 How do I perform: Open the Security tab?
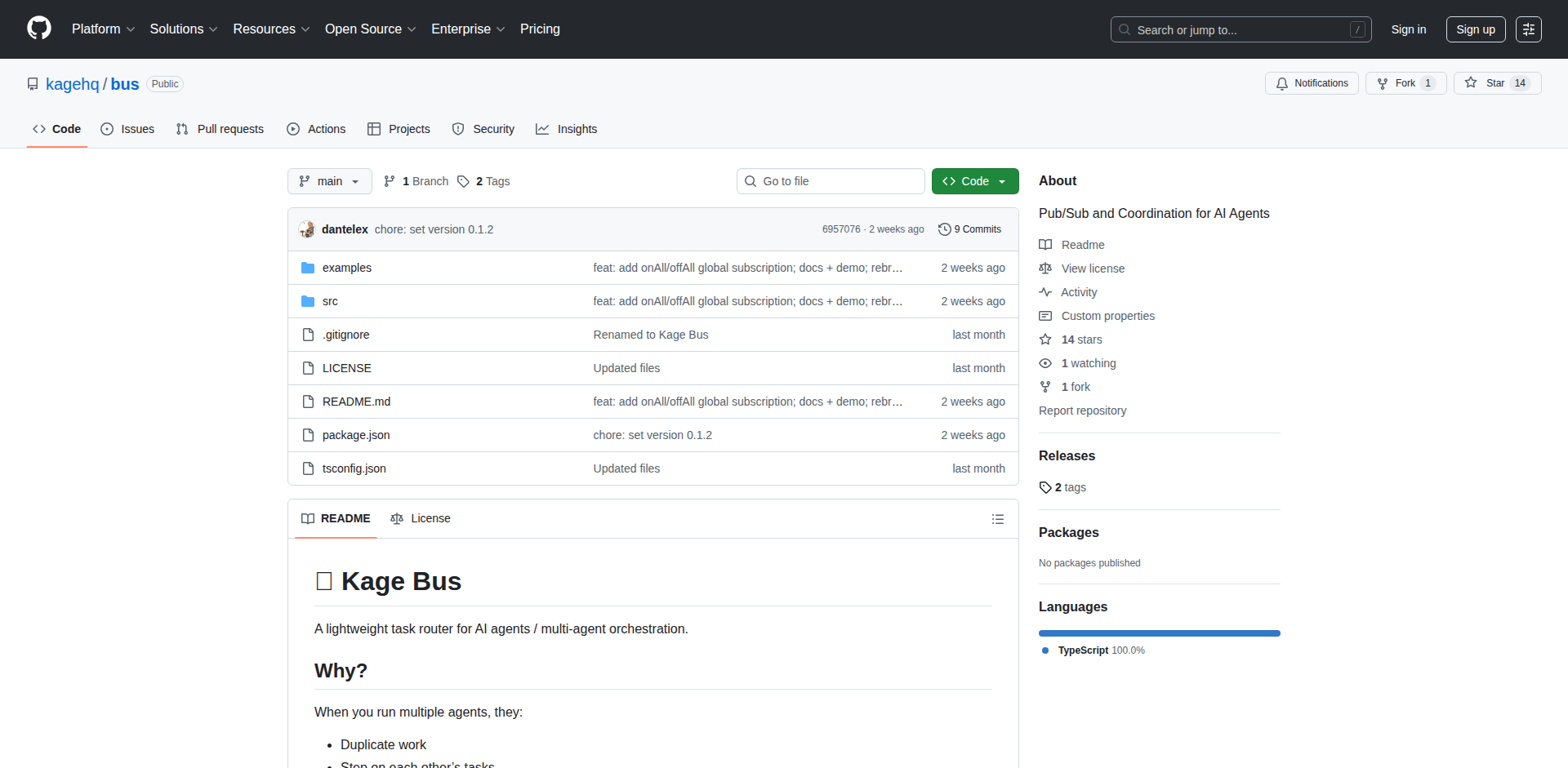pyautogui.click(x=483, y=129)
